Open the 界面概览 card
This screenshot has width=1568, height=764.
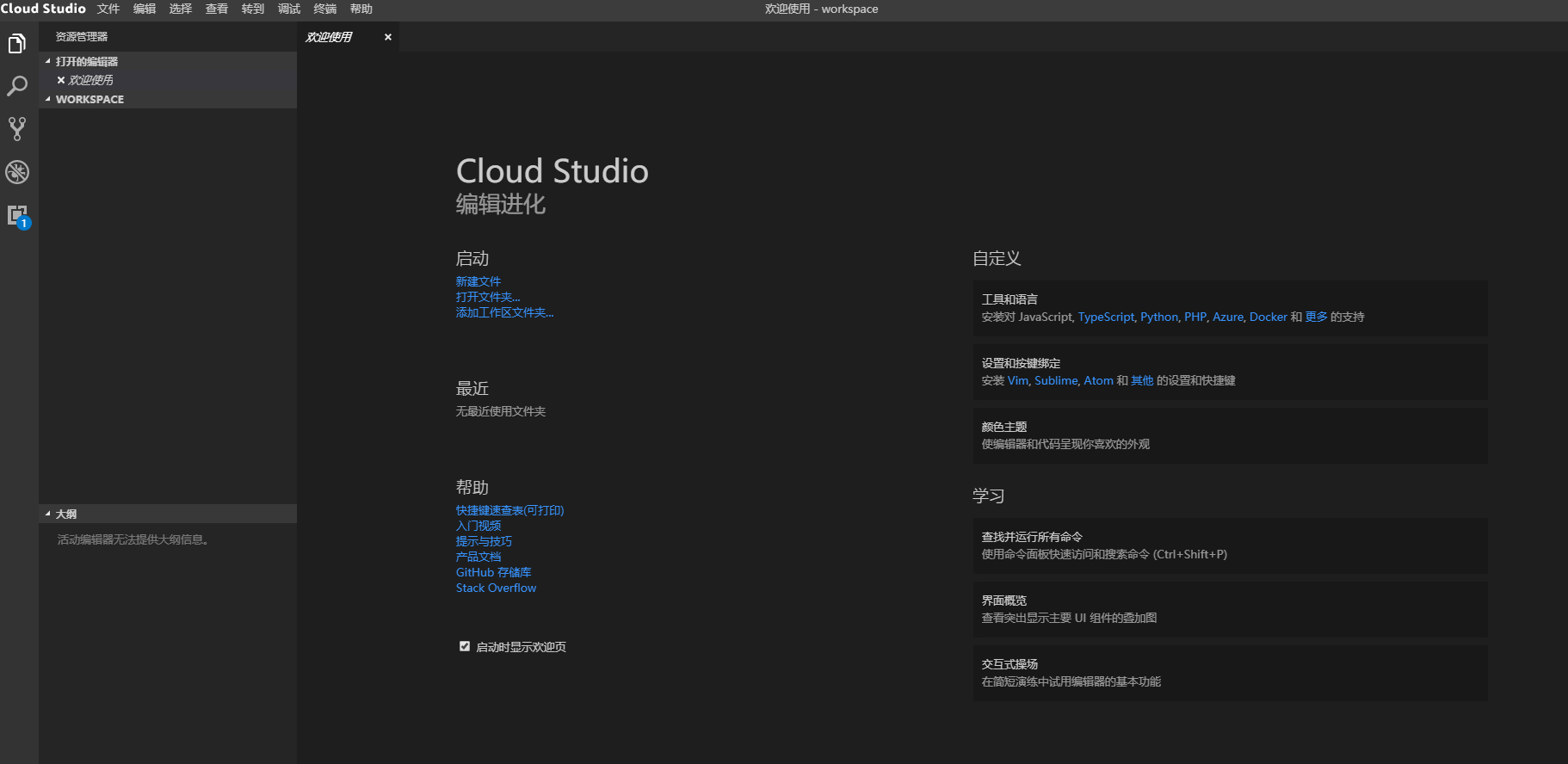click(1231, 609)
